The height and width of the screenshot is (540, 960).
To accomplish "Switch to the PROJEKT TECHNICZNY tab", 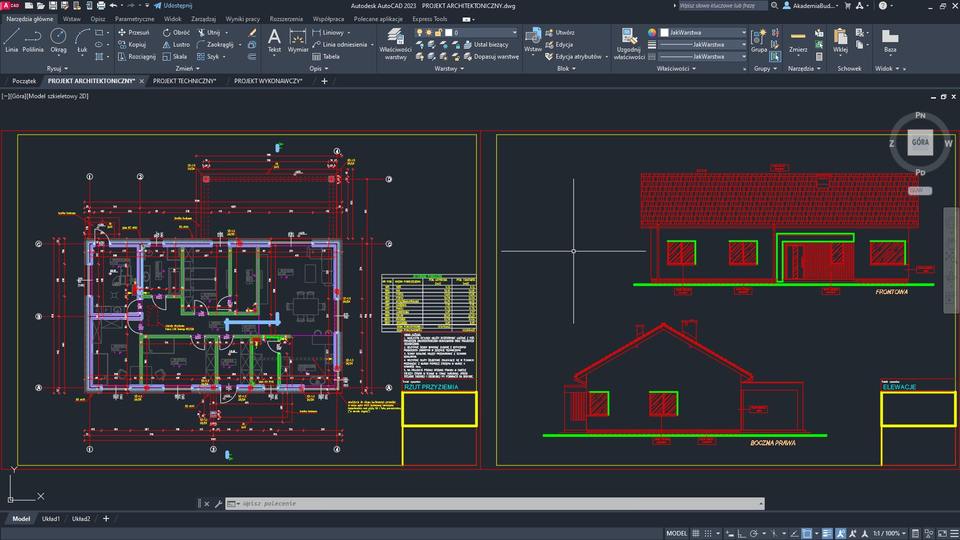I will [184, 81].
